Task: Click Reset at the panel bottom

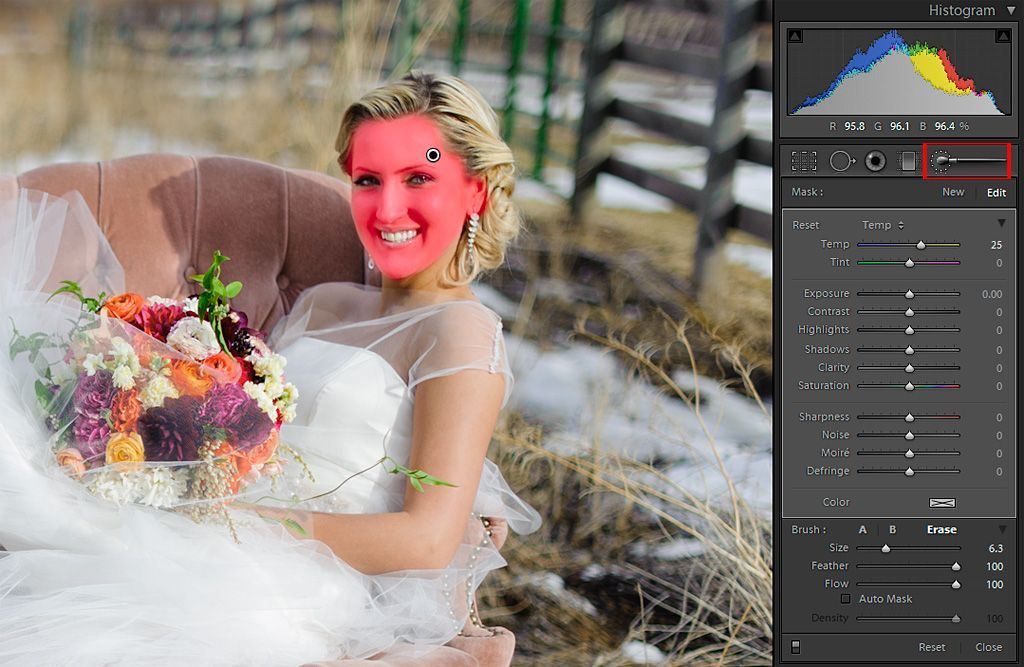Action: point(931,647)
